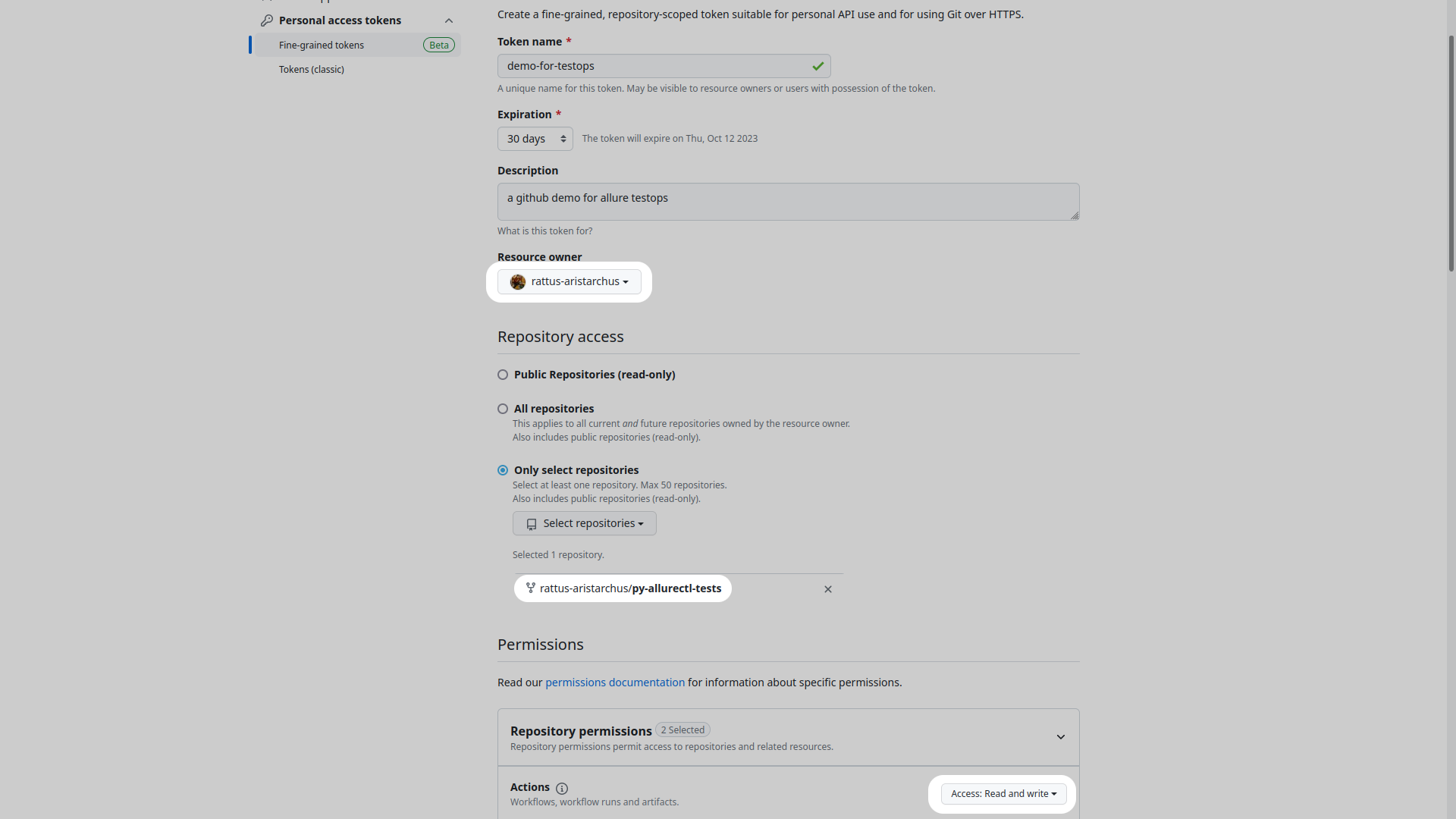The image size is (1456, 819).
Task: Select the Public Repositories read-only radio button
Action: click(x=502, y=374)
